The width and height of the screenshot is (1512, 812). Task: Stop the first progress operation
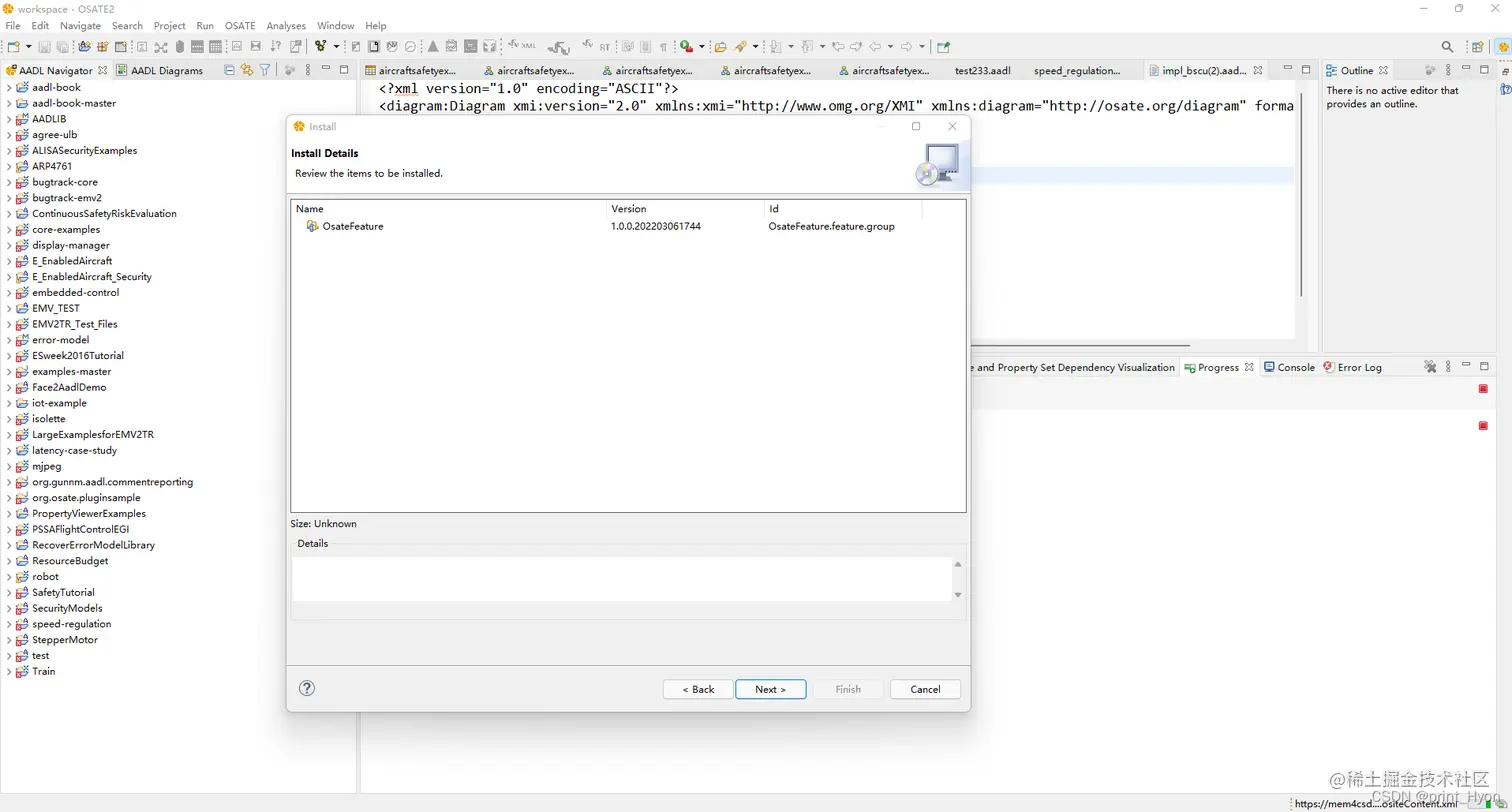tap(1483, 388)
